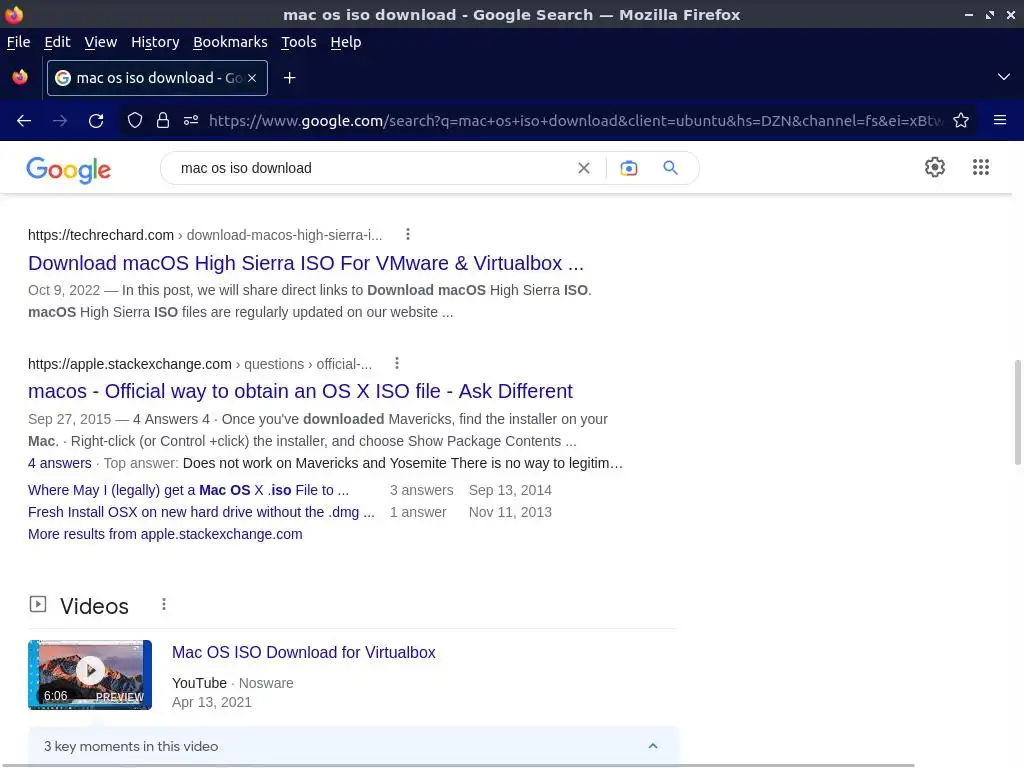Click the Sep 13, 2014 date text
The width and height of the screenshot is (1024, 768).
click(x=510, y=490)
